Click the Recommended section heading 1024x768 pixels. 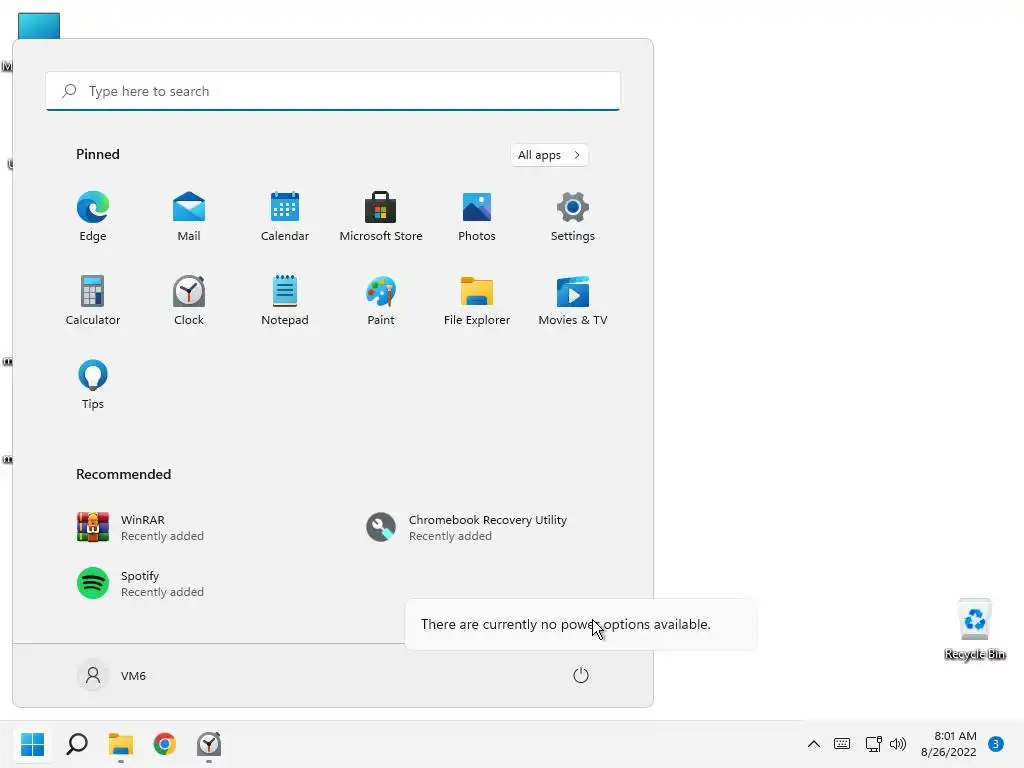(123, 474)
